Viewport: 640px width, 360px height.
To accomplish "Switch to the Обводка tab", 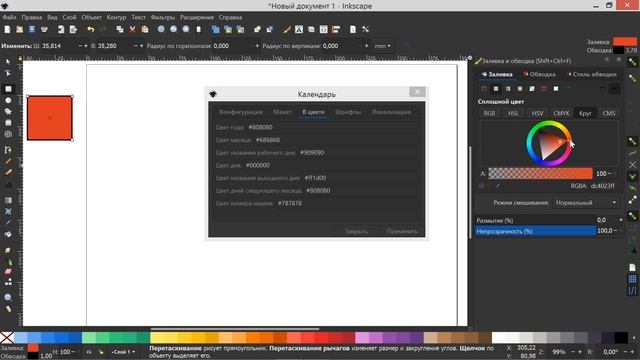I will pos(539,74).
